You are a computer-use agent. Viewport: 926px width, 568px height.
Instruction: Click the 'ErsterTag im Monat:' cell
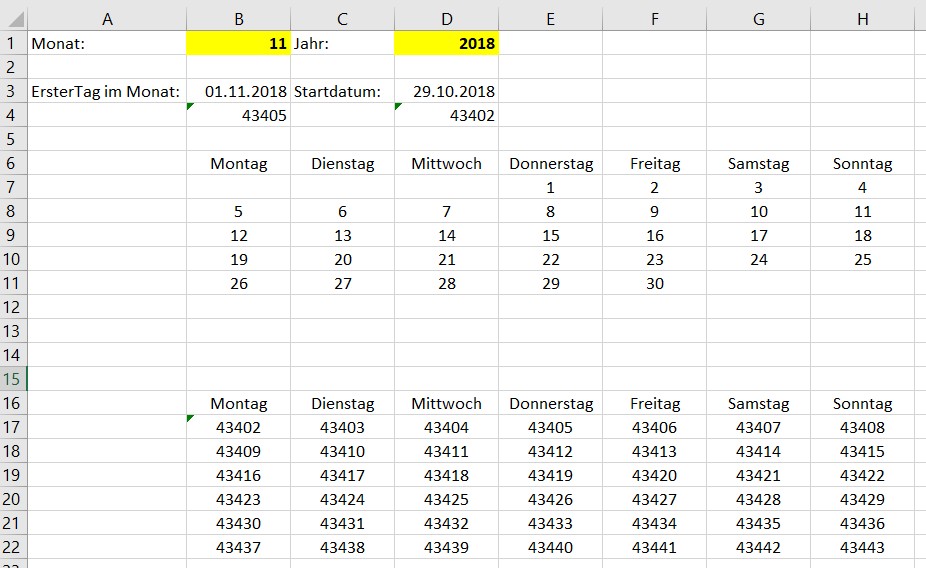107,91
